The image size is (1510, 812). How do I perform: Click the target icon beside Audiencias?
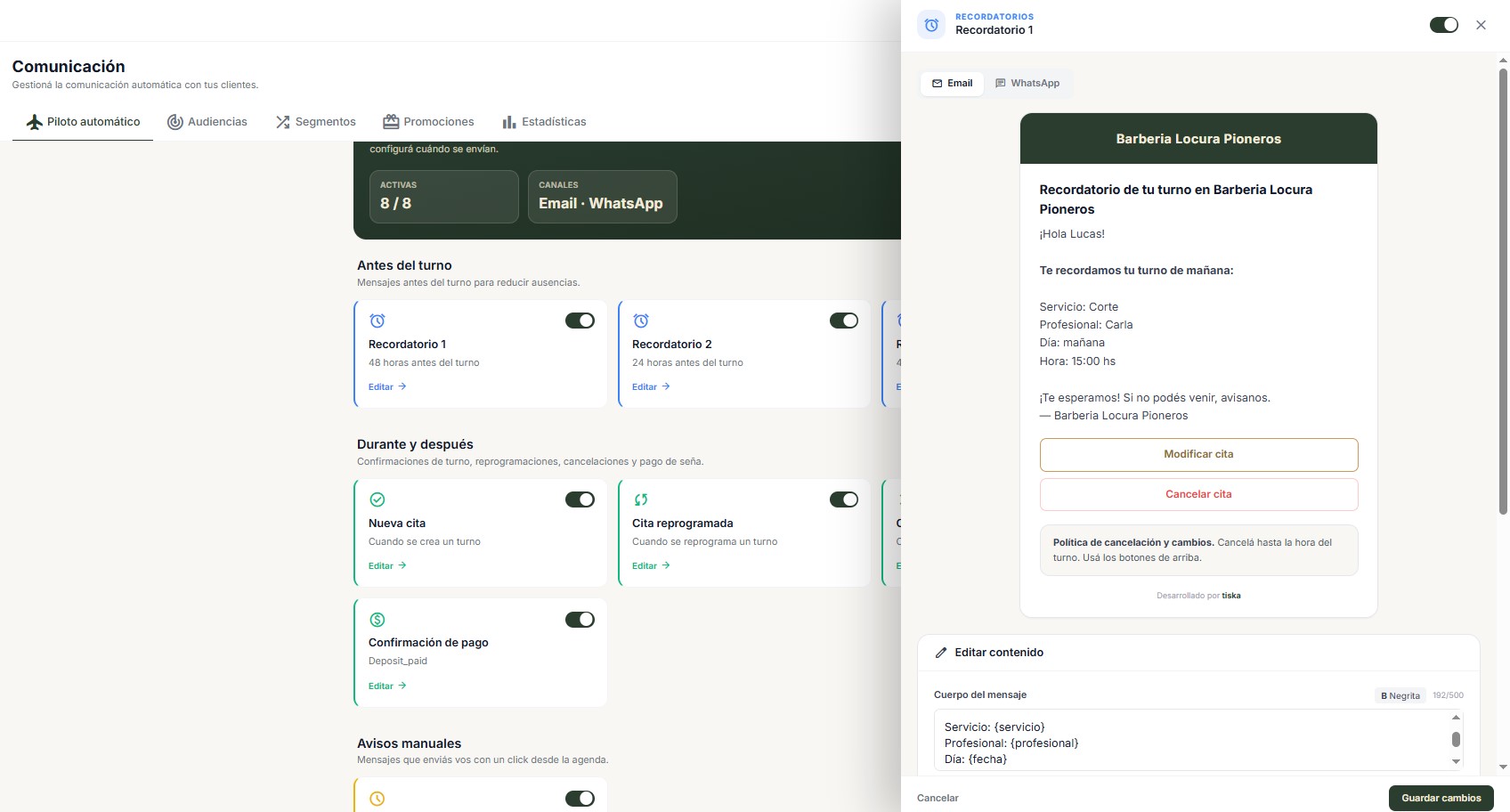tap(175, 122)
